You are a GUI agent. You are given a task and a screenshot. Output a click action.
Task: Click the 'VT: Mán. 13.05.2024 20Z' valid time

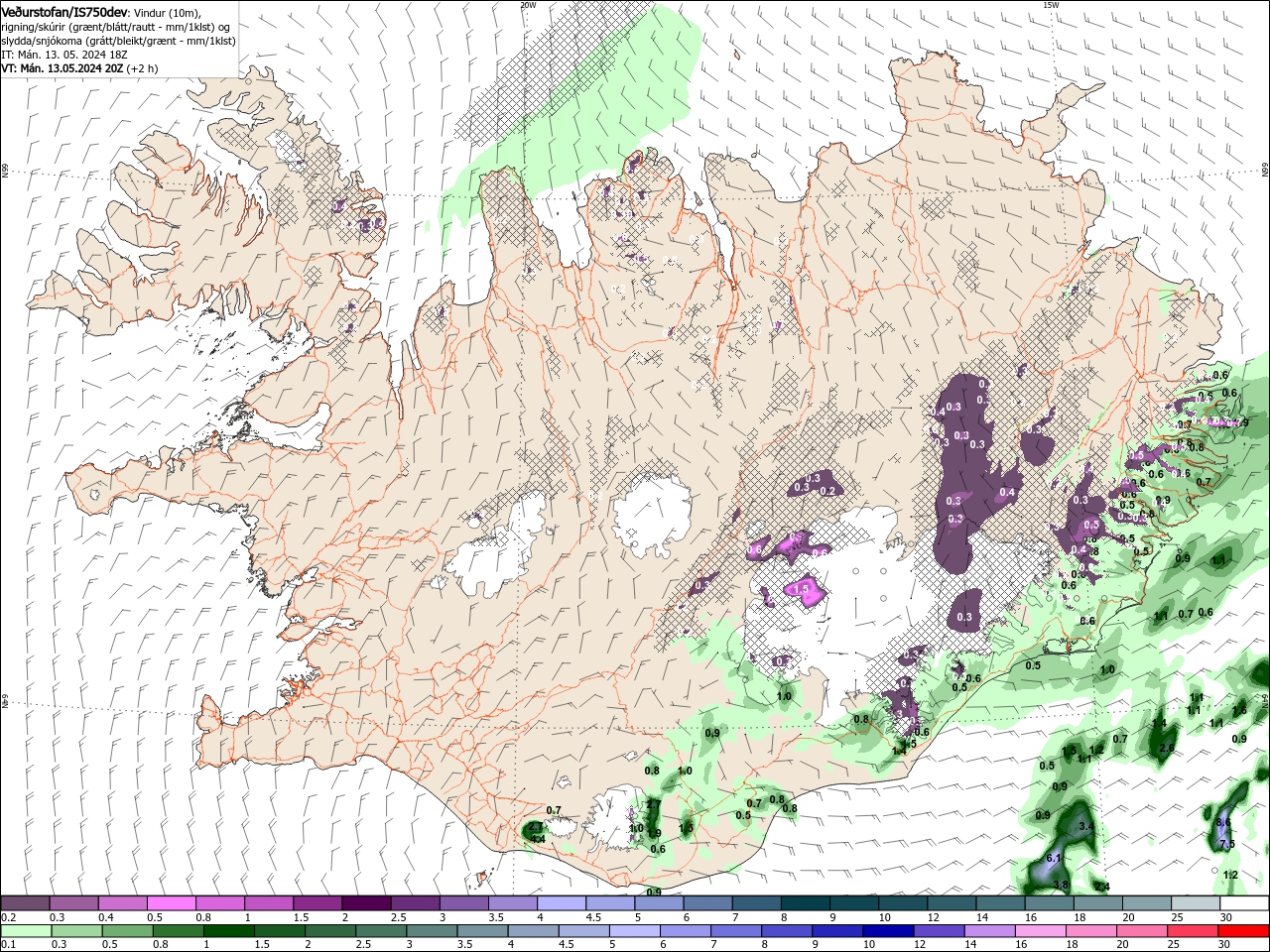(x=62, y=68)
